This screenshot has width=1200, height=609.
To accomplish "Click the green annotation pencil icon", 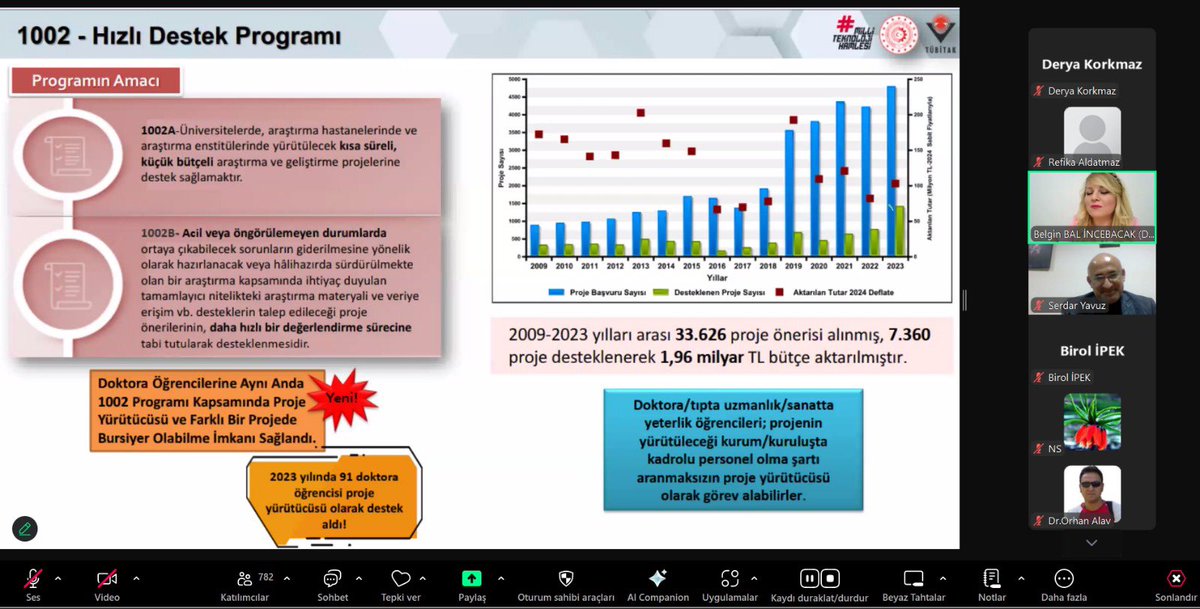I will coord(25,529).
